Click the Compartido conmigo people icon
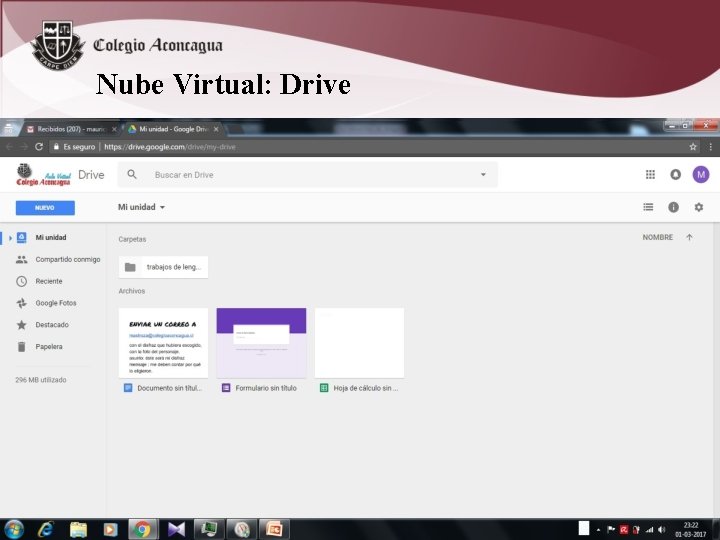 pos(21,259)
